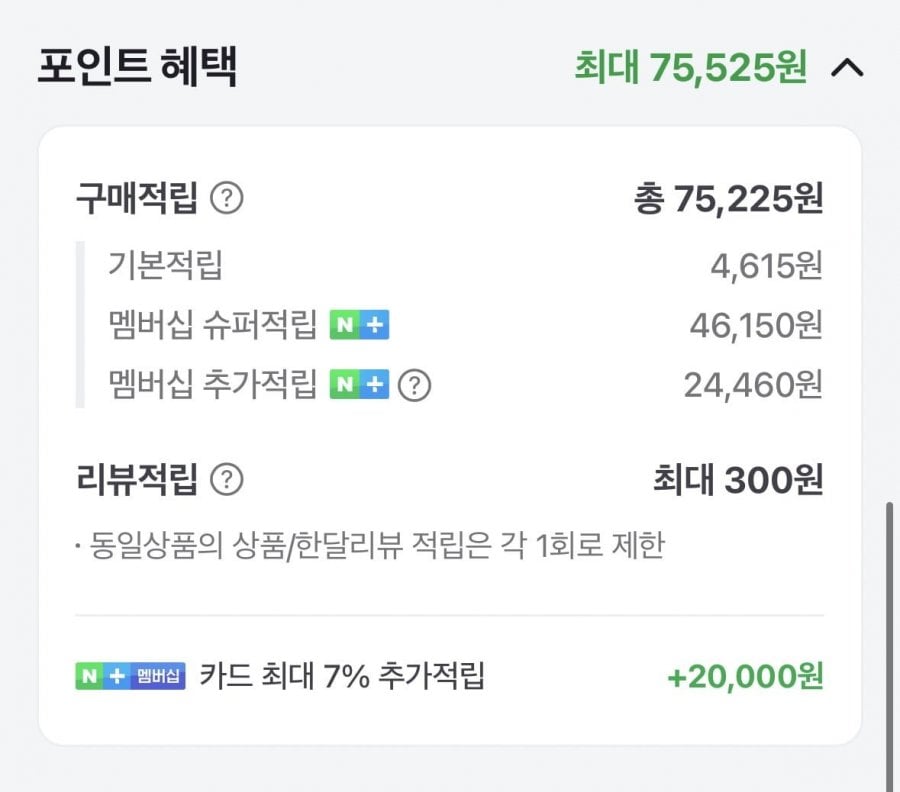Tap the 포인트 혜택 heading
Image resolution: width=900 pixels, height=792 pixels.
[x=137, y=67]
